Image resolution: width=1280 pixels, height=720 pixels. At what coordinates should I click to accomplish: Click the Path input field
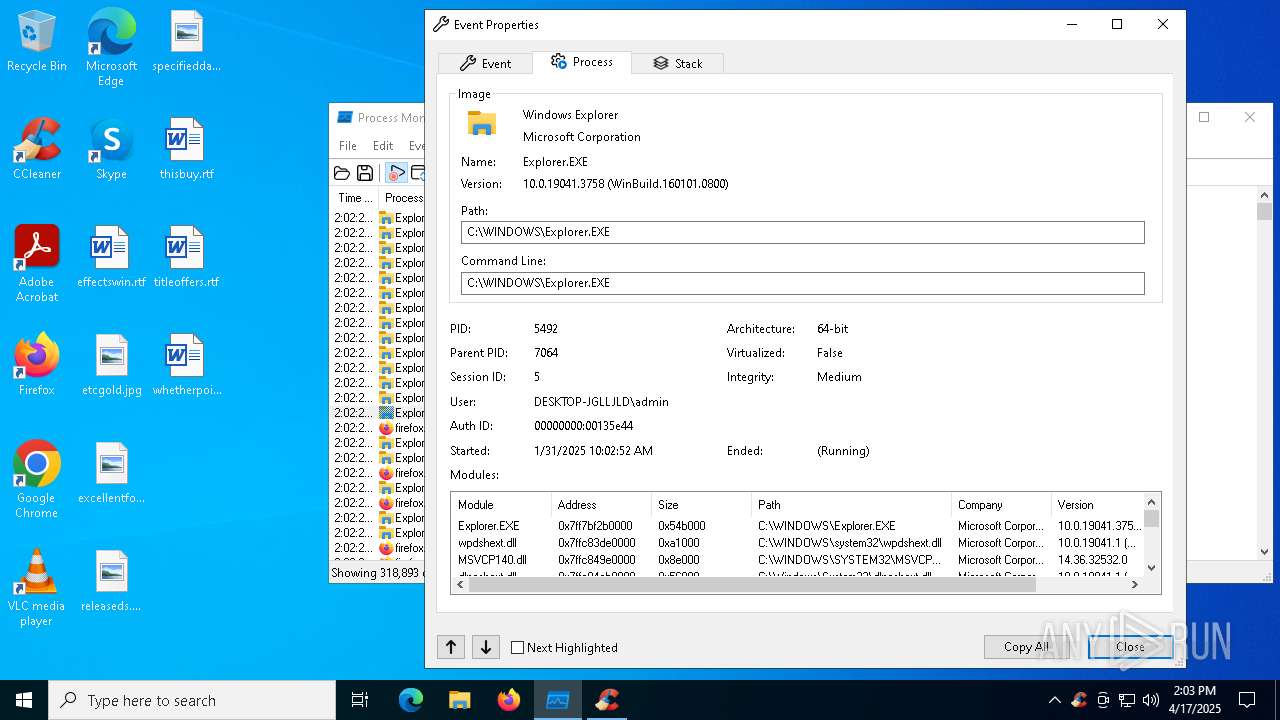tap(802, 232)
